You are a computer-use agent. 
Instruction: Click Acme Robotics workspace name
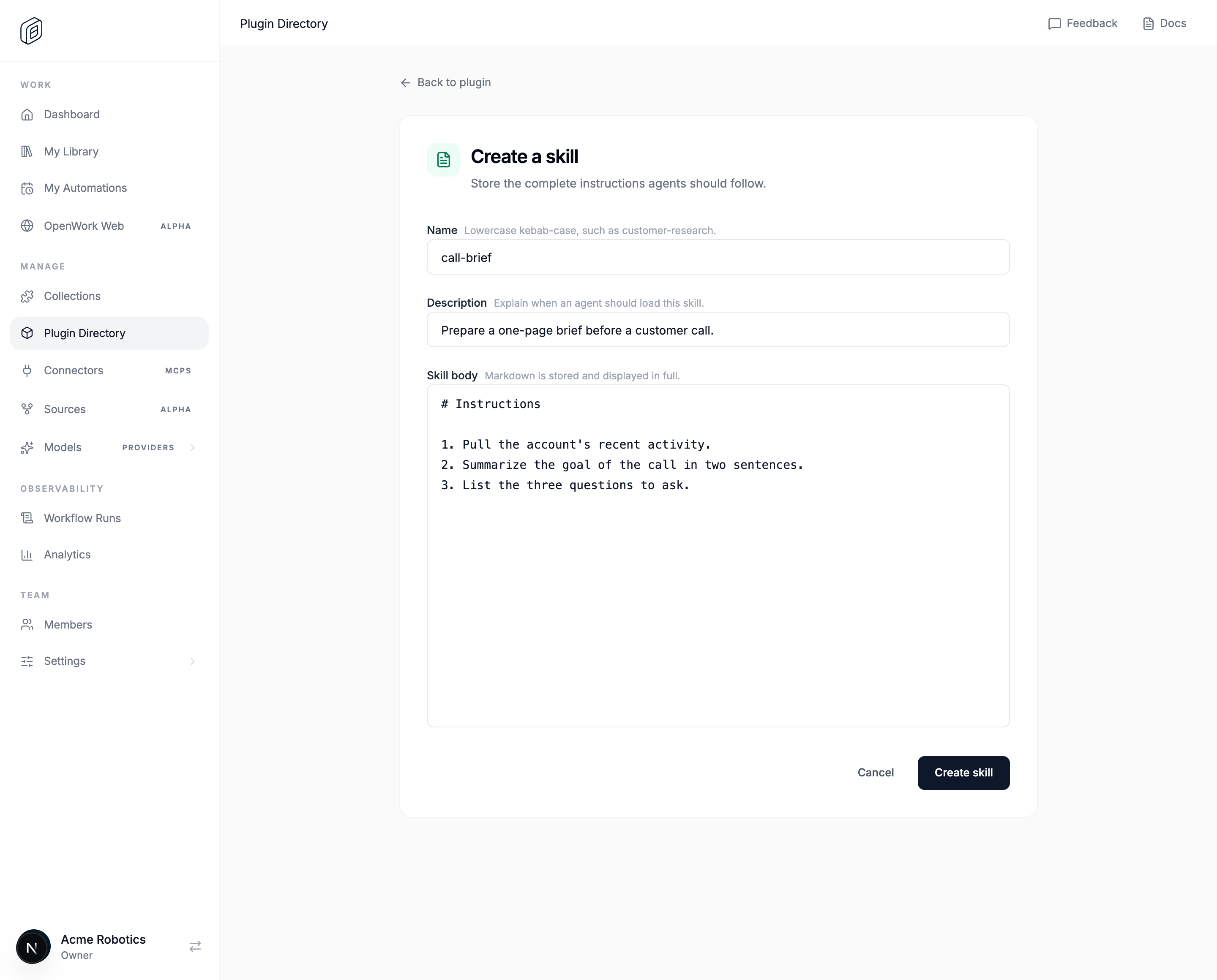[x=104, y=939]
